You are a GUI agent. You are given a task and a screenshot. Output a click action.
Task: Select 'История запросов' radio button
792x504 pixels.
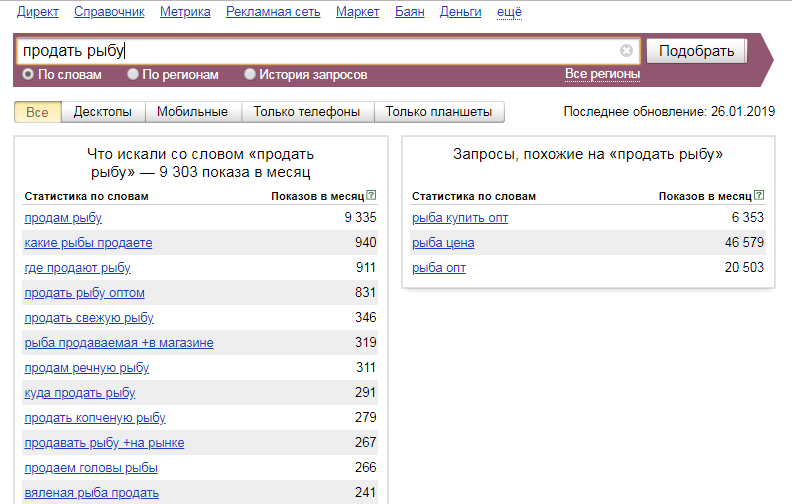pos(250,74)
